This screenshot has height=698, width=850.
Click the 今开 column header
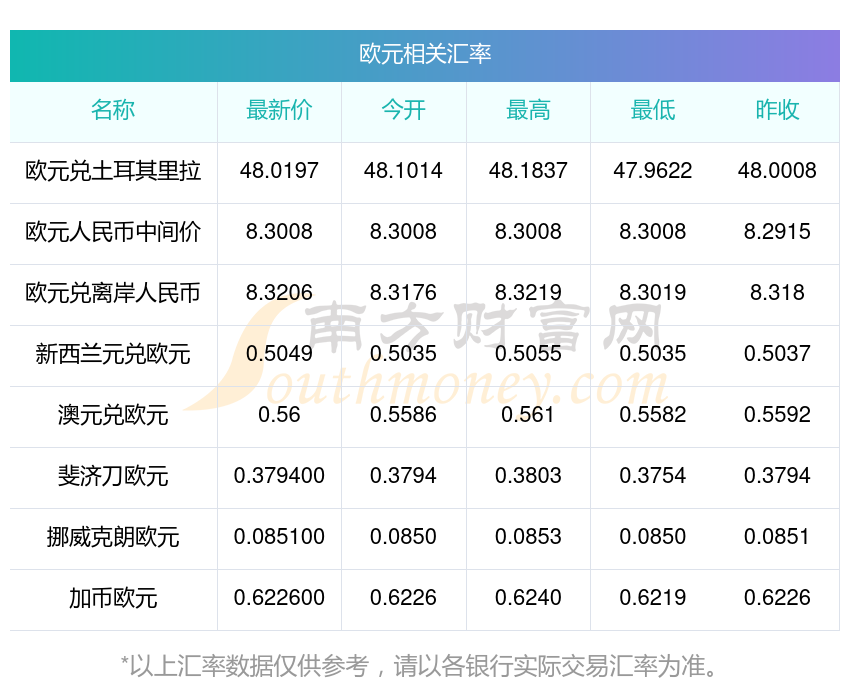(x=403, y=110)
